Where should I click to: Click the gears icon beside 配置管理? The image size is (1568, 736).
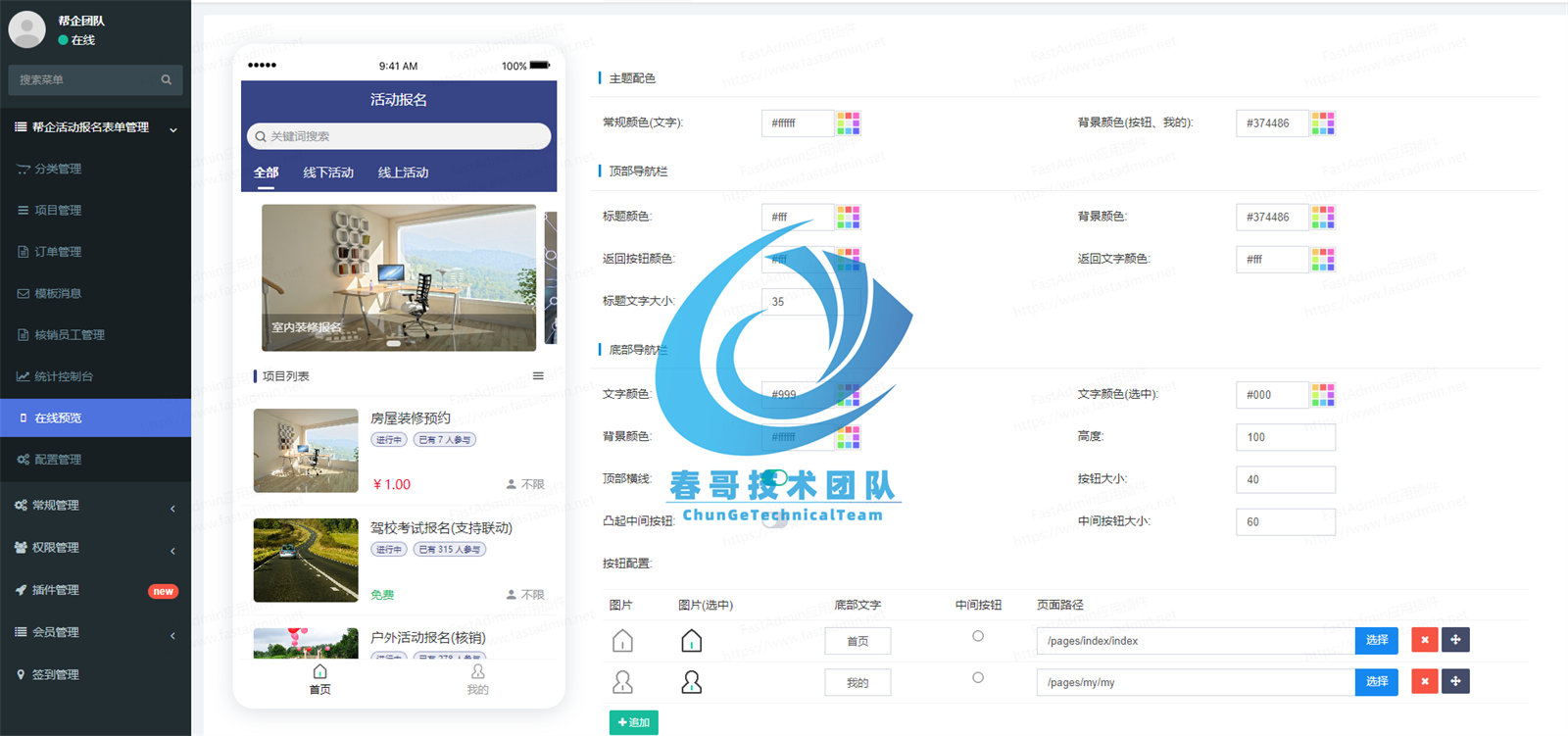(x=24, y=460)
